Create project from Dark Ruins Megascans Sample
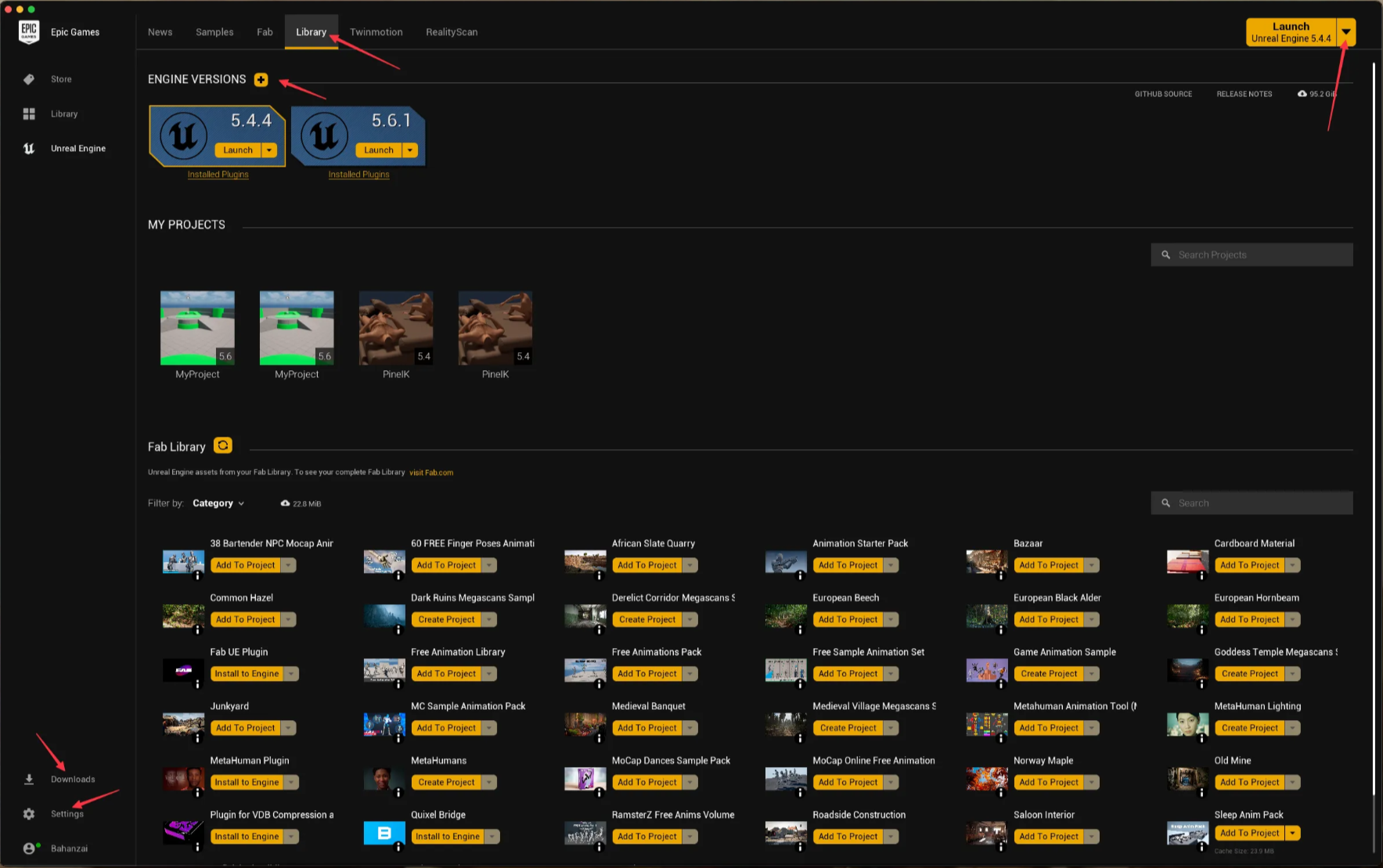The image size is (1383, 868). pyautogui.click(x=446, y=620)
